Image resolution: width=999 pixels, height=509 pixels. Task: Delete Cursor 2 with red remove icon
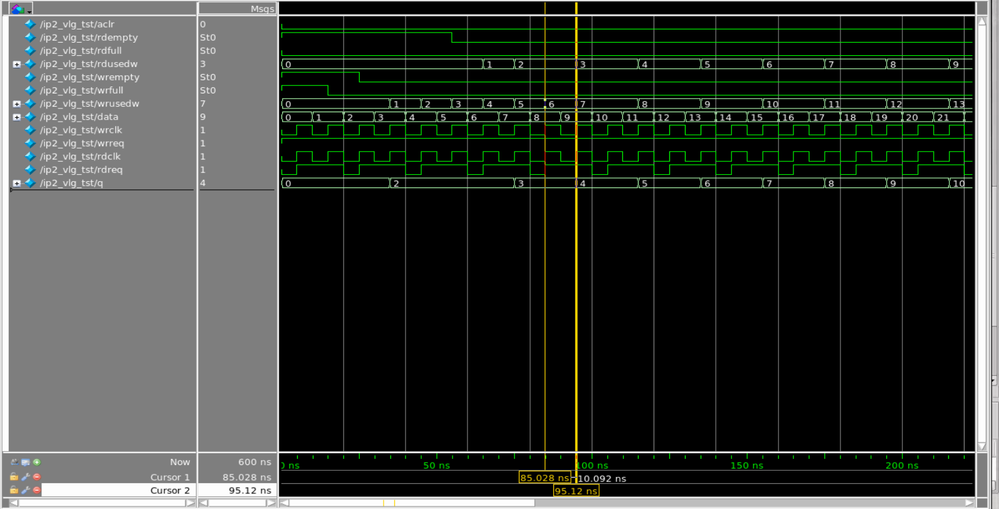[x=37, y=491]
